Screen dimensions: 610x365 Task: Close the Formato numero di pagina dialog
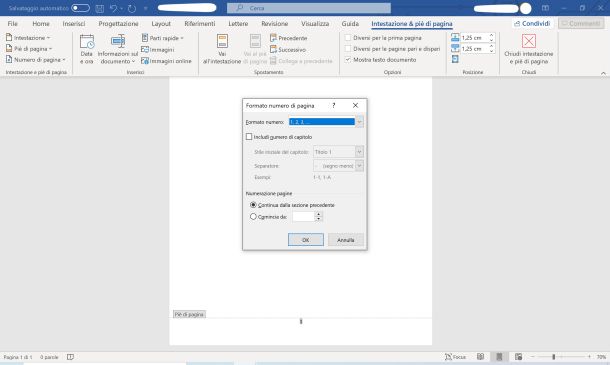click(x=355, y=105)
